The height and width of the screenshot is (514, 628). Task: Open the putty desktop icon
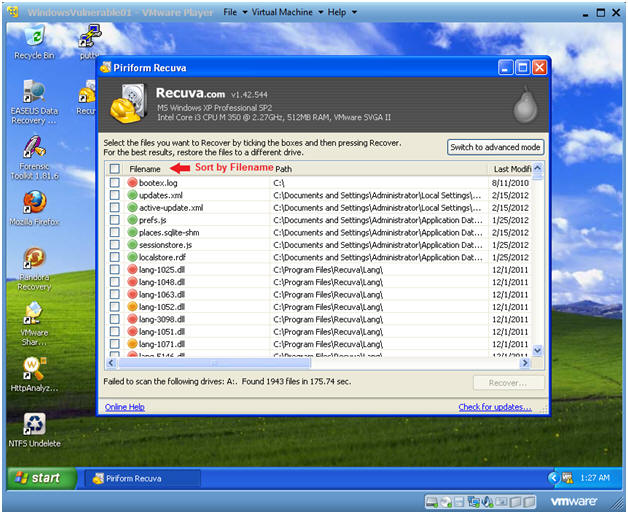(89, 41)
